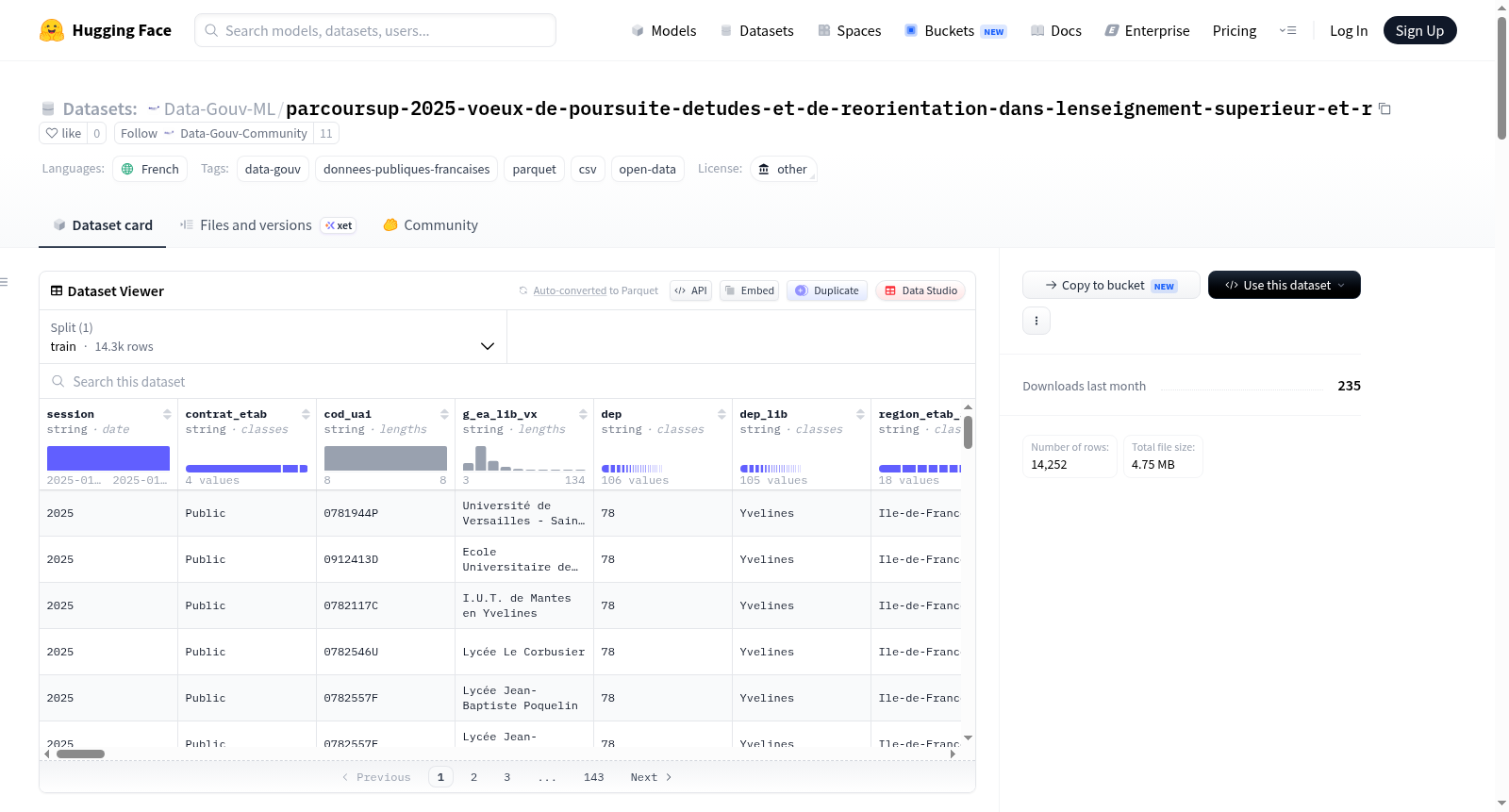Screen dimensions: 1509x812
Task: Click the page vertical scrollbar
Action: tap(1501, 77)
